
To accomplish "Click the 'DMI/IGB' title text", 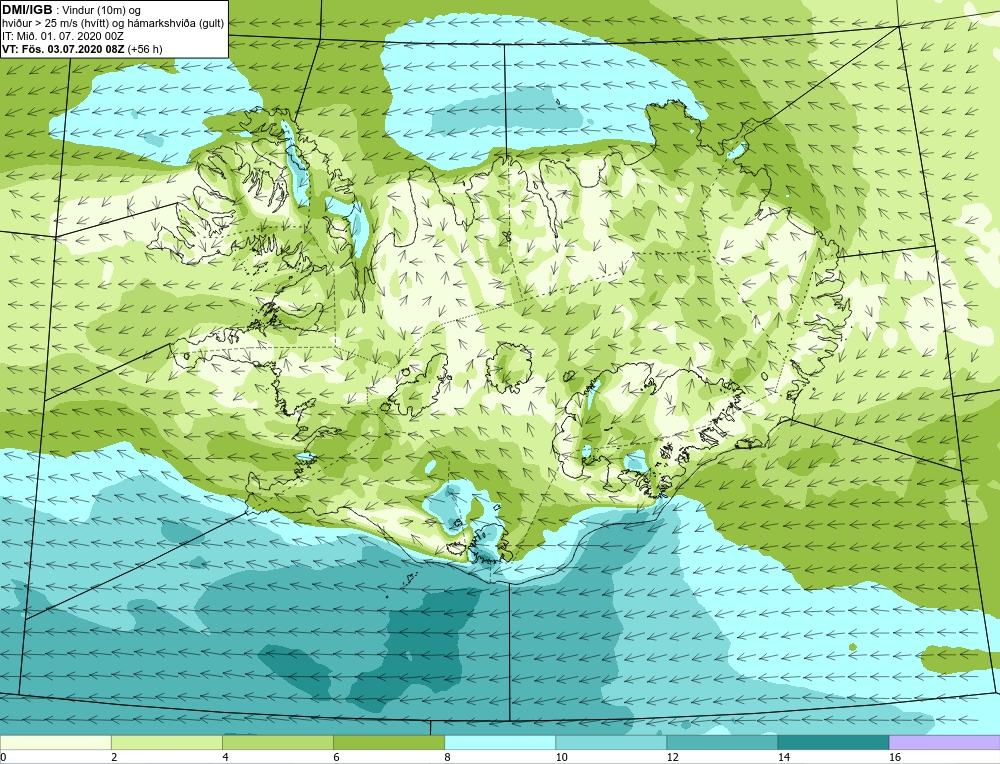I will pos(27,10).
